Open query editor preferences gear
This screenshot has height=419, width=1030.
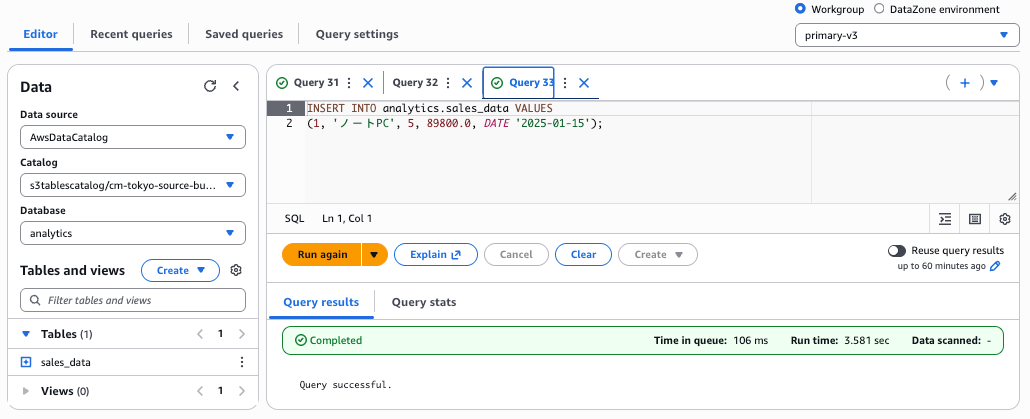pyautogui.click(x=1005, y=218)
